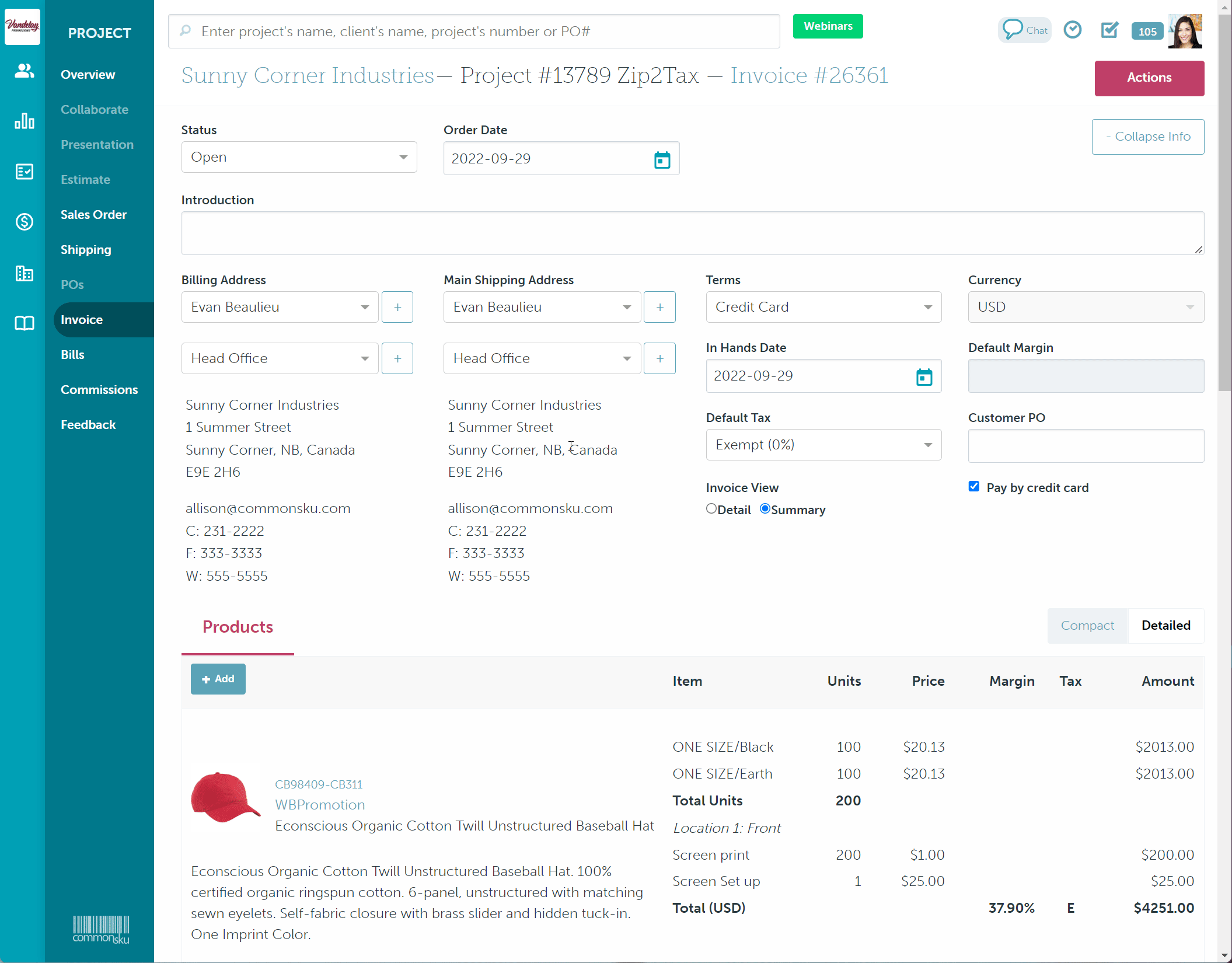Viewport: 1232px width, 963px height.
Task: Open the notes pencil icon in header
Action: click(1109, 30)
